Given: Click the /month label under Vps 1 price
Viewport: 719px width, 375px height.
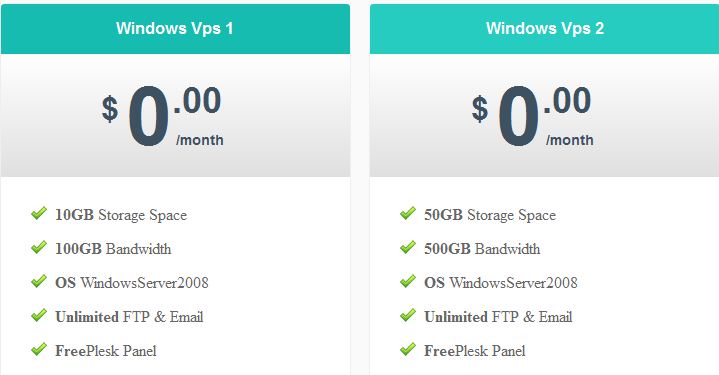Looking at the screenshot, I should coord(200,140).
